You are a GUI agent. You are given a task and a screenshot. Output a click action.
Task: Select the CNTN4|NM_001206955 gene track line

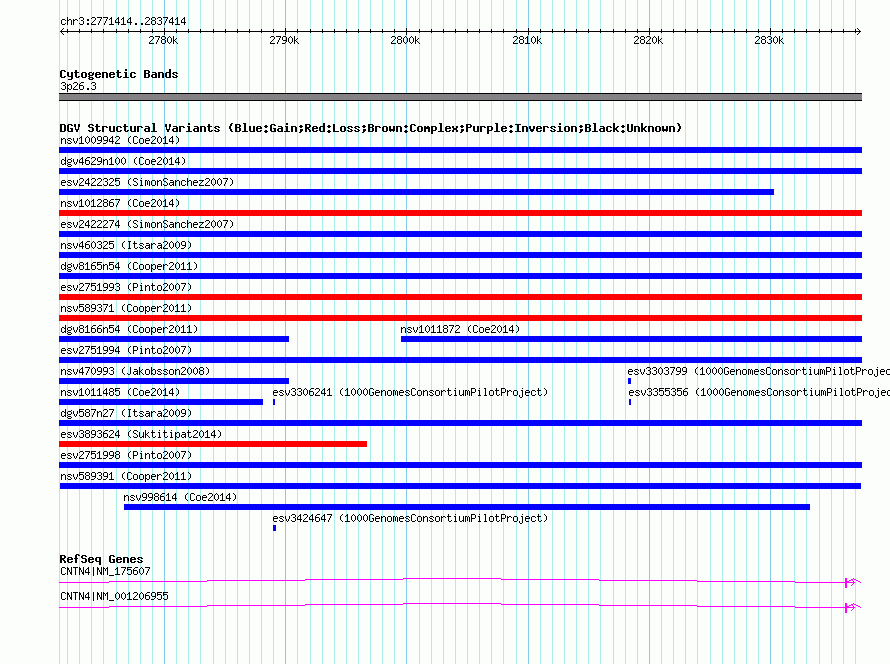[x=460, y=606]
